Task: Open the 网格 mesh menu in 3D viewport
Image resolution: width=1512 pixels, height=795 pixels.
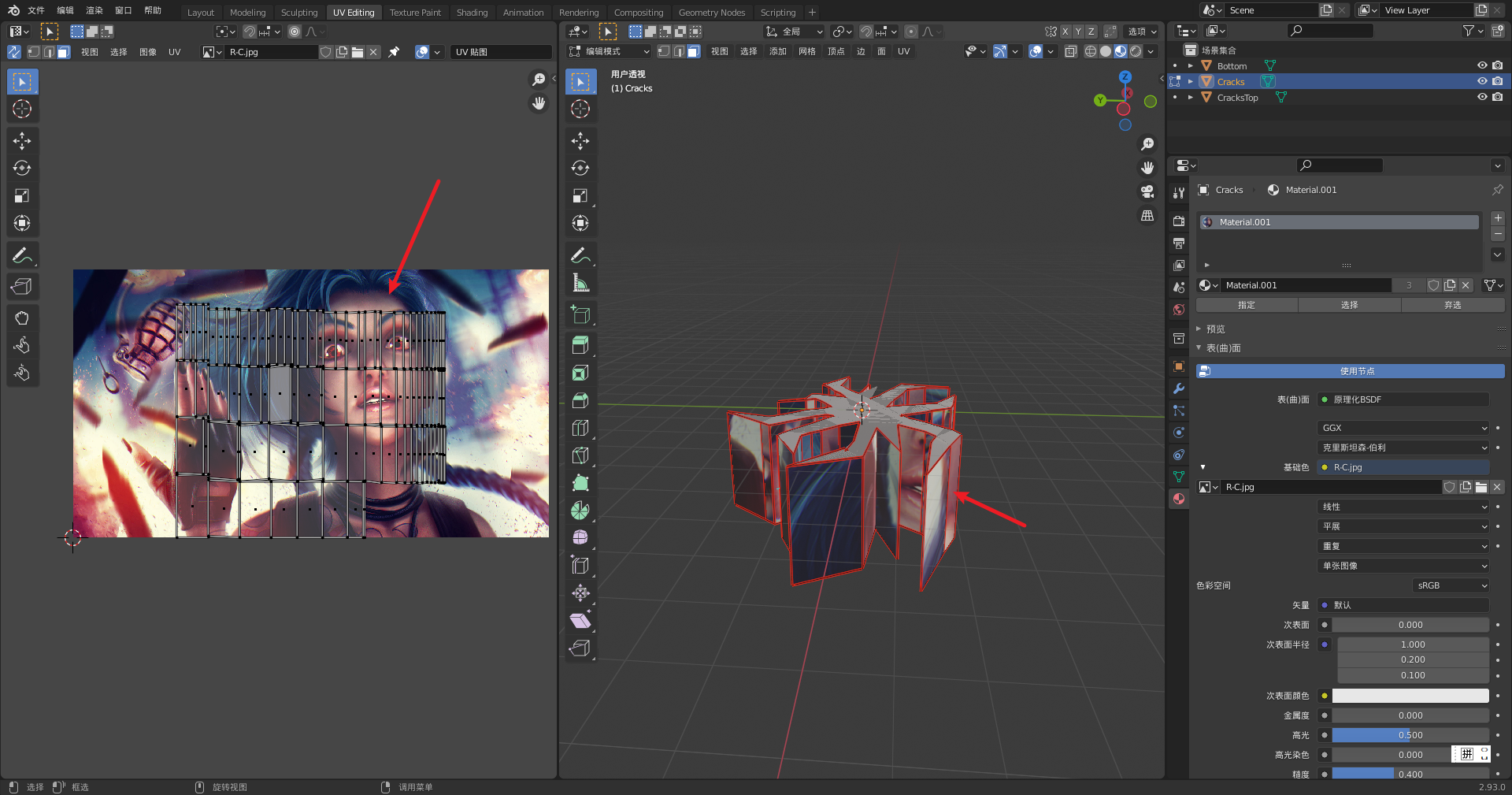Action: (x=807, y=51)
